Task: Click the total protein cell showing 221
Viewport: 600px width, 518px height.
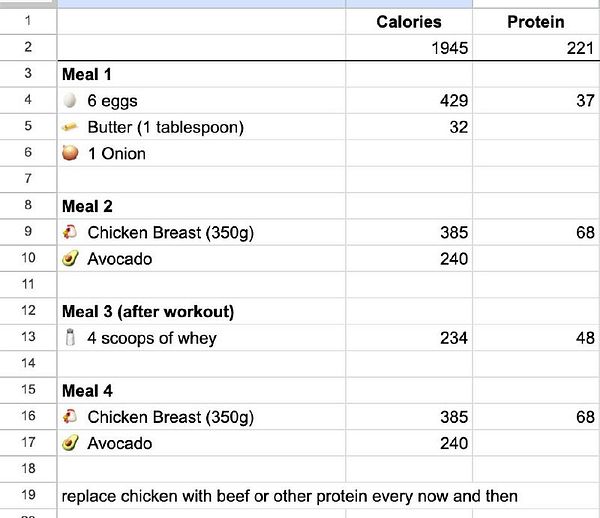Action: click(x=535, y=48)
